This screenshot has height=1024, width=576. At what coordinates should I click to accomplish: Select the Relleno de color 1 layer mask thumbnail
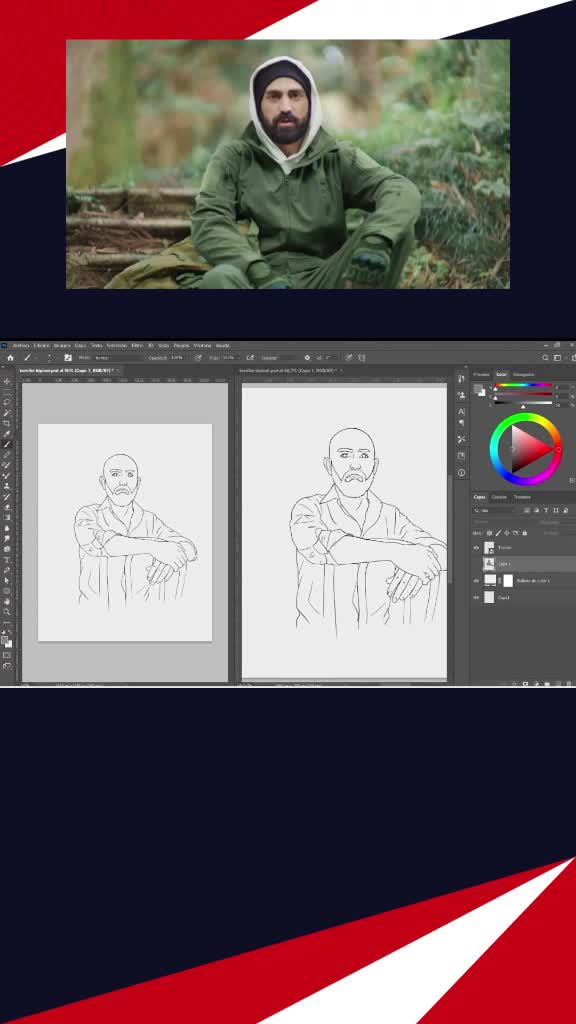tap(508, 581)
